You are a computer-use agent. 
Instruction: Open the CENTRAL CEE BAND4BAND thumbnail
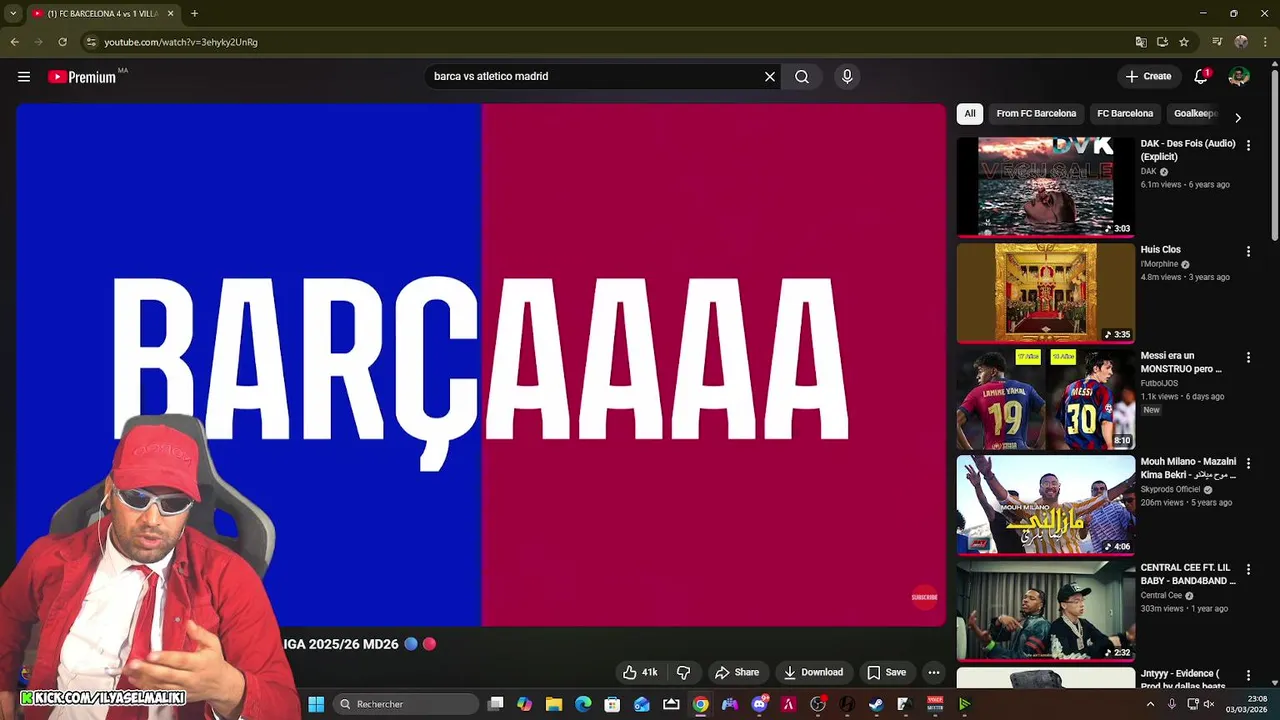[1045, 611]
